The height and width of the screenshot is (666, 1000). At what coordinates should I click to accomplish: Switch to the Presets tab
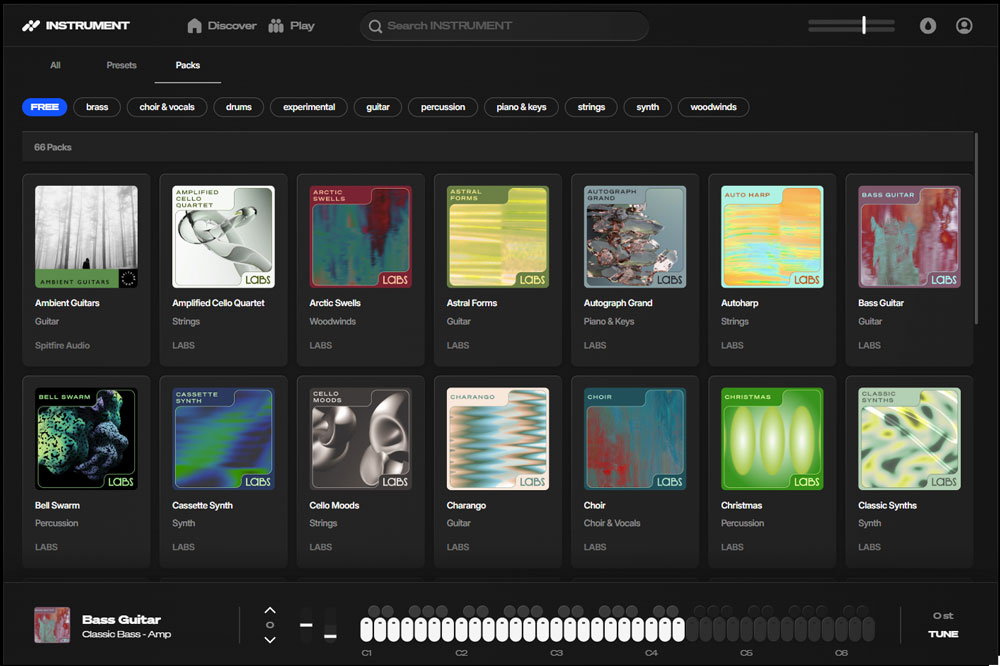point(121,66)
